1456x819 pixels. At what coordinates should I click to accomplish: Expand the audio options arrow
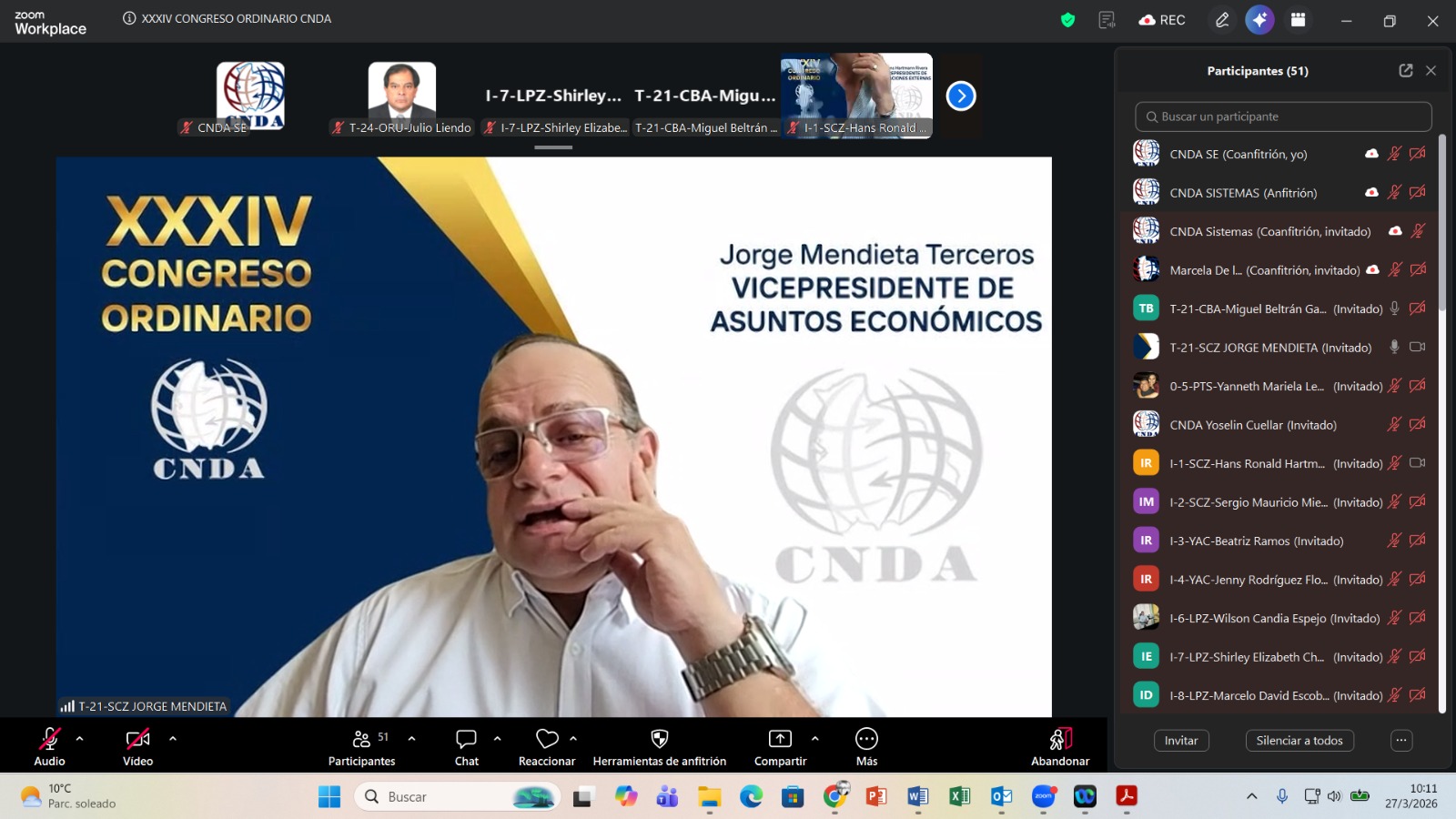(80, 738)
